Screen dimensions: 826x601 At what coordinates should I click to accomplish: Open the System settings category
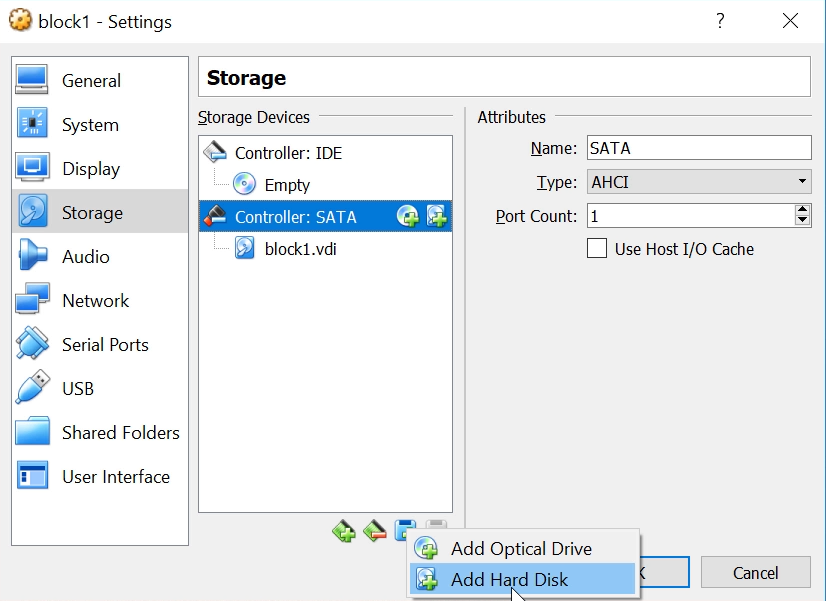[x=90, y=125]
